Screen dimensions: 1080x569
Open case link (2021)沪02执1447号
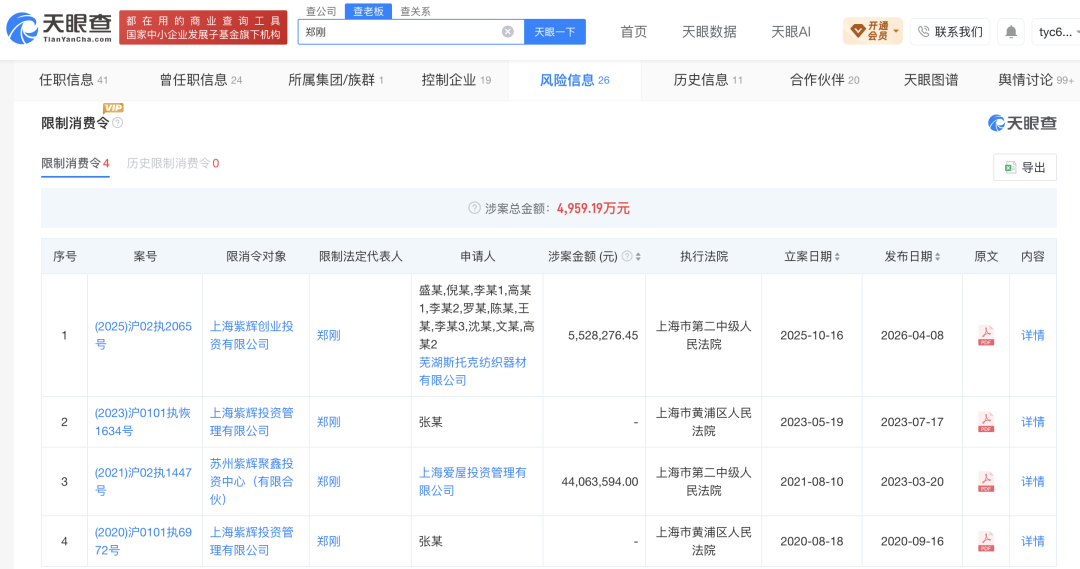[x=143, y=482]
